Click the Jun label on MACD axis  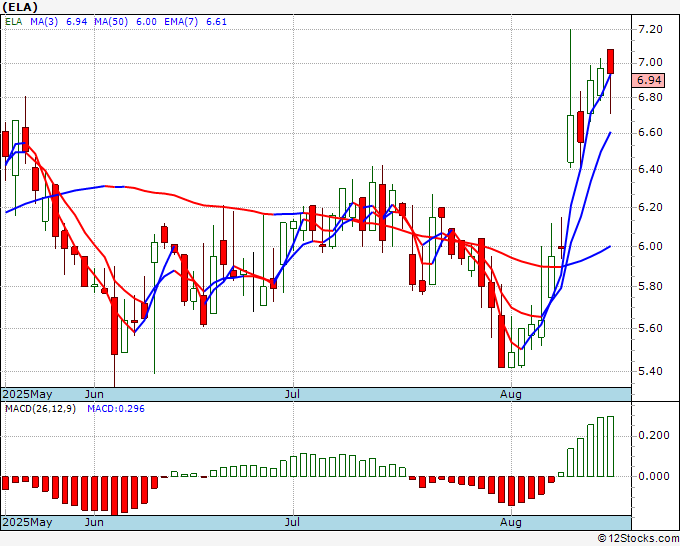pos(94,522)
